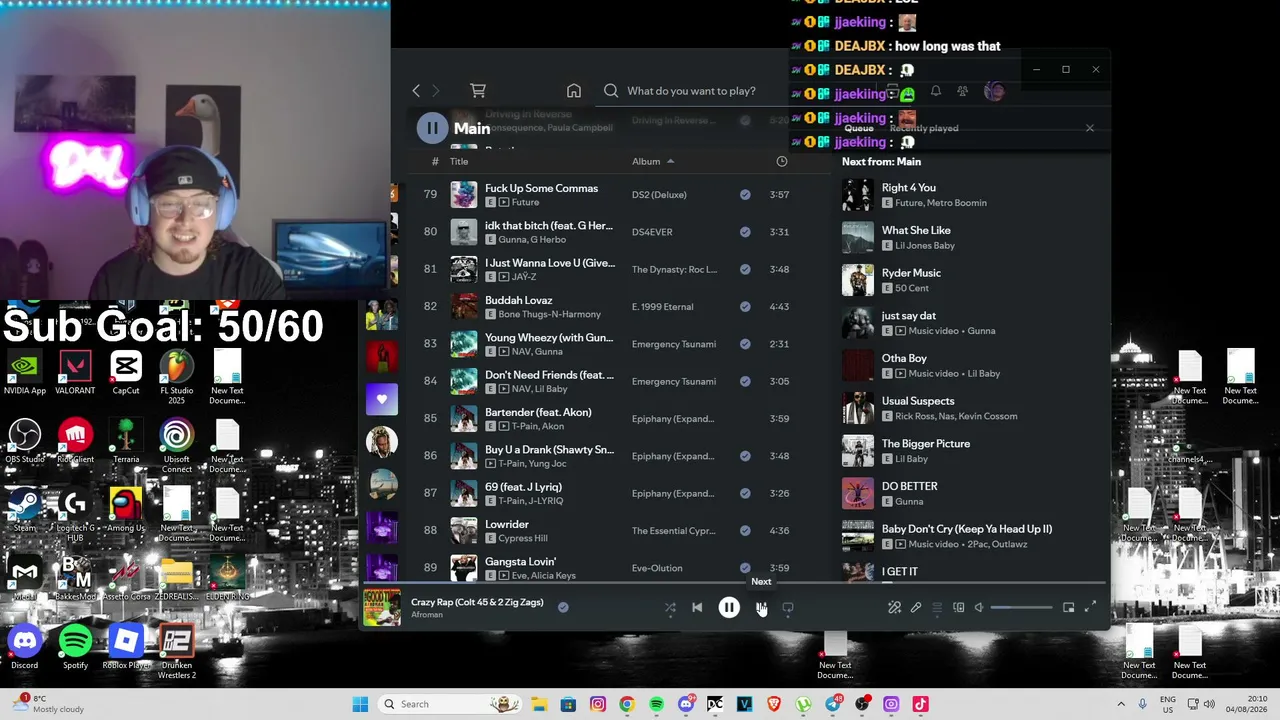Toggle saved check for Don't Need Friends
The height and width of the screenshot is (720, 1280).
coord(745,381)
